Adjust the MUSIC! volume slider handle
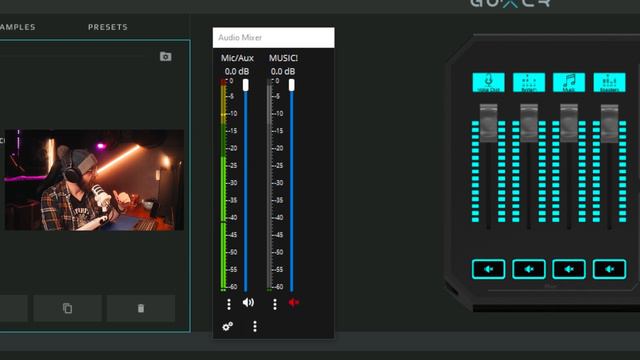 [291, 85]
